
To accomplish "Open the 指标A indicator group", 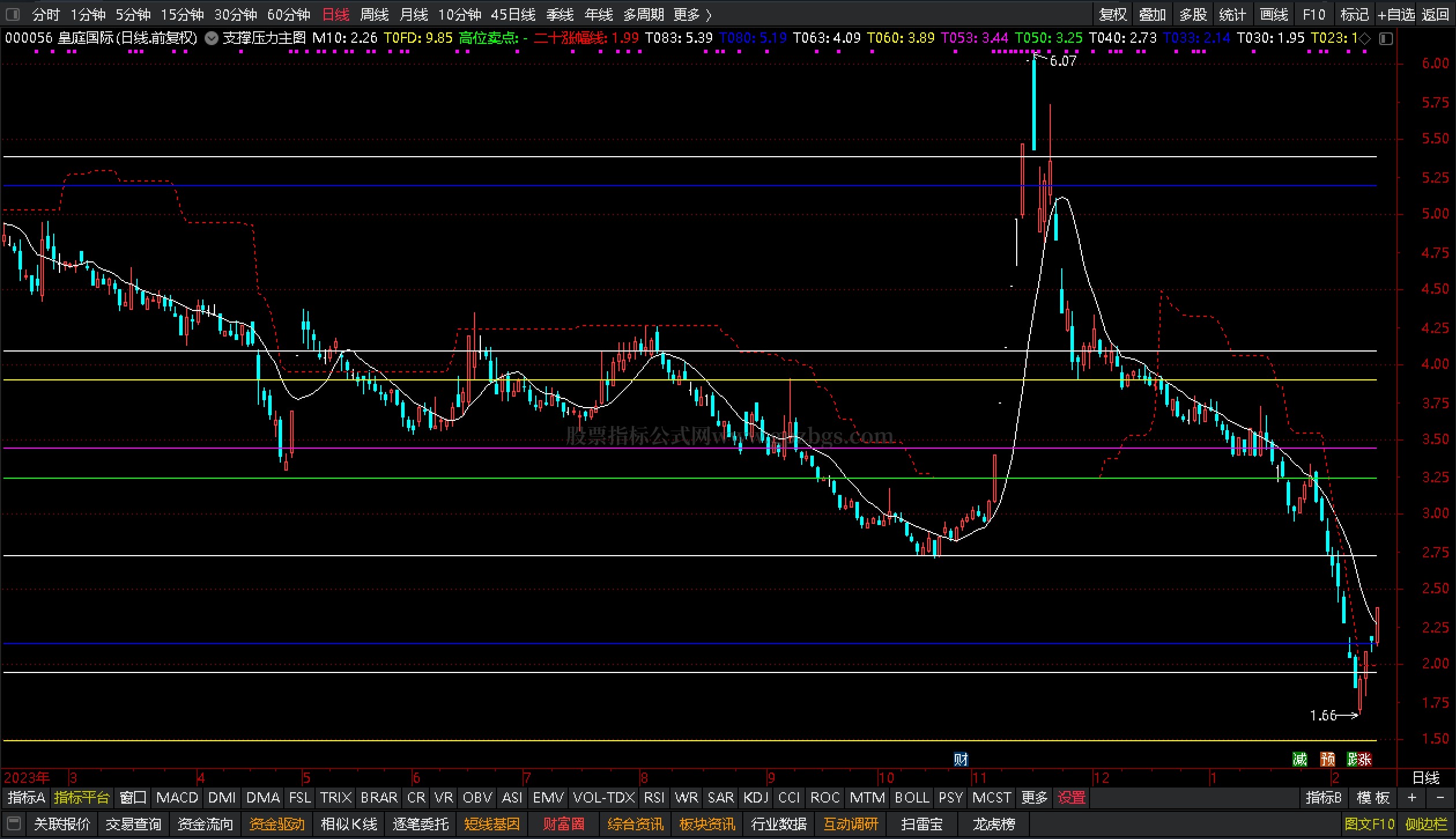I will tap(26, 798).
